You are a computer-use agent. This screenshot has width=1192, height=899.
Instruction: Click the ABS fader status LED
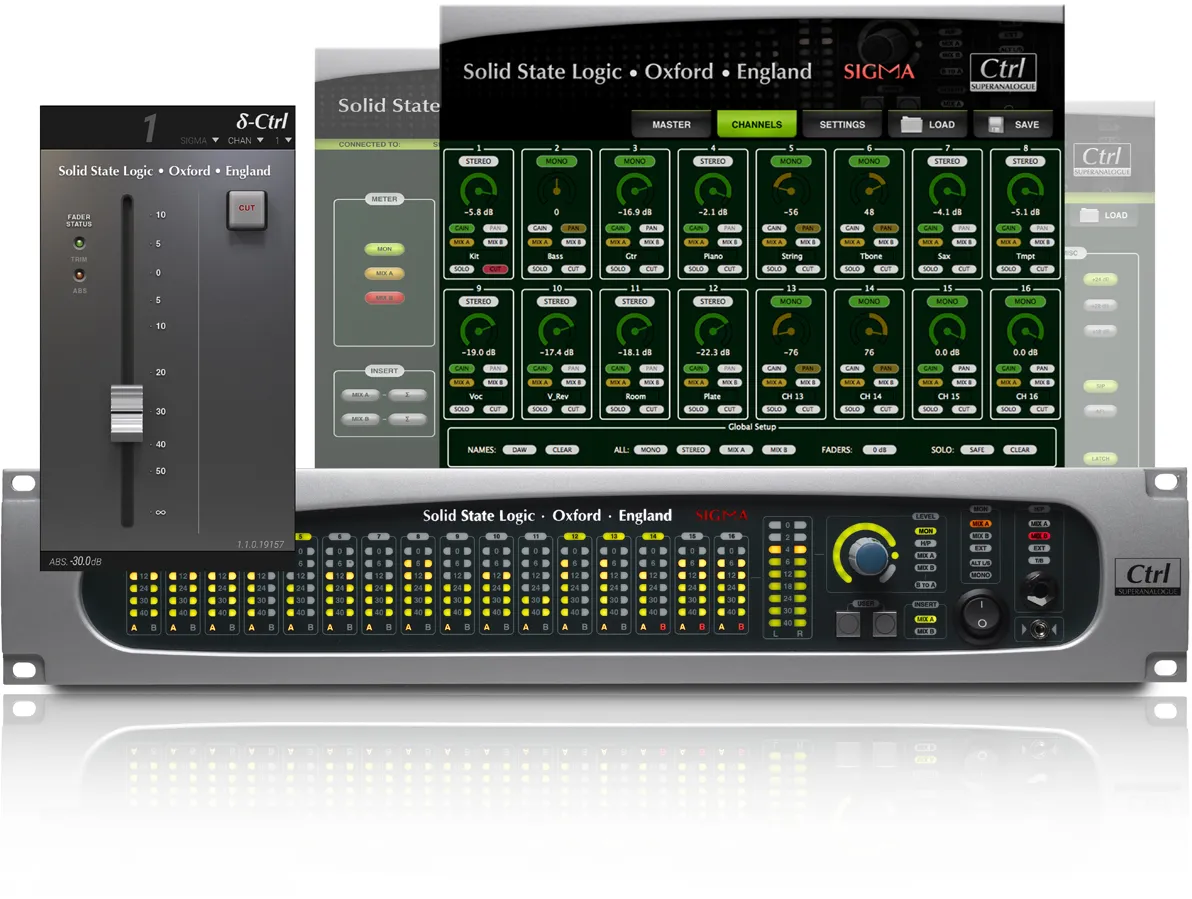click(x=79, y=274)
